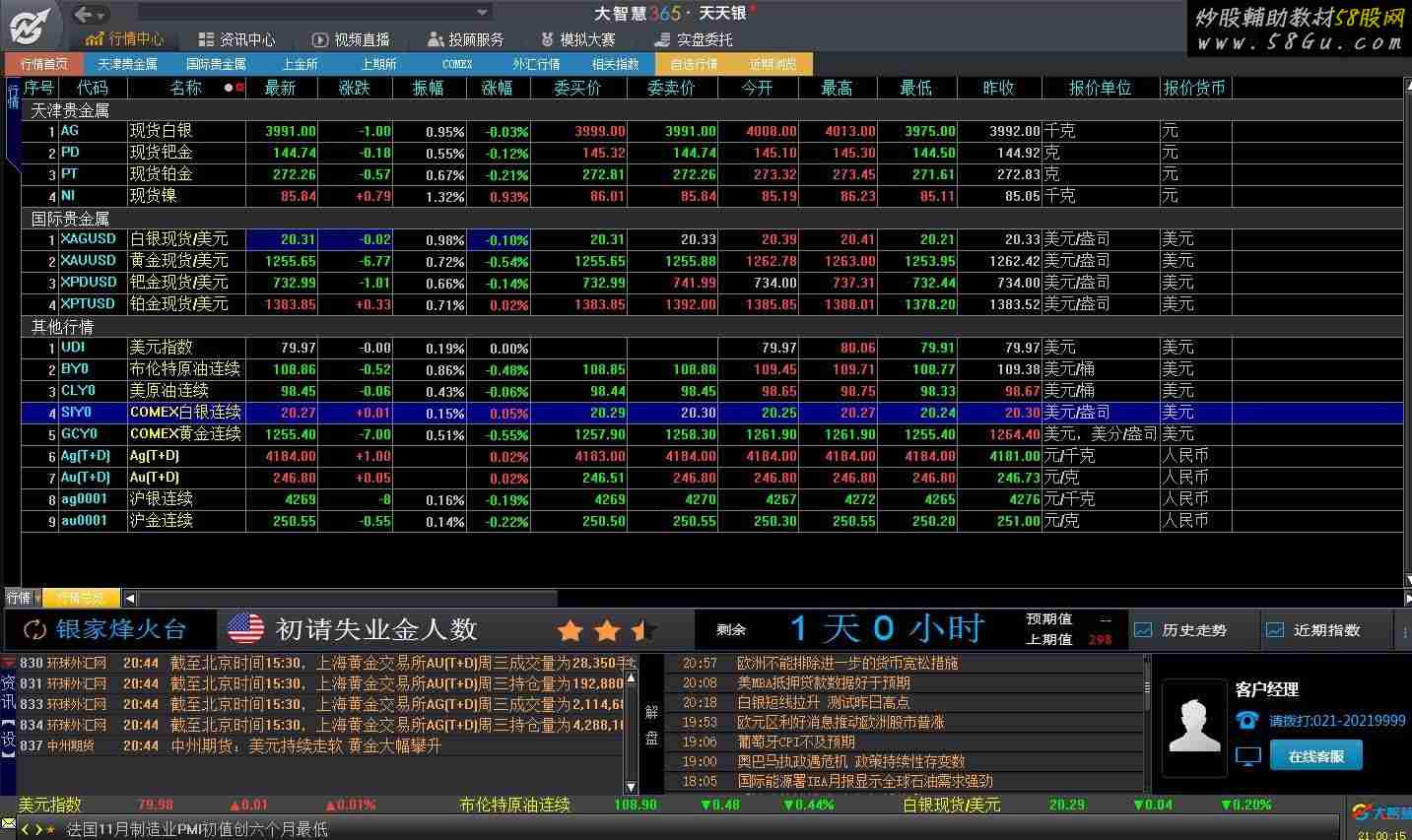Click the 资讯中心 grid icon

[x=206, y=39]
